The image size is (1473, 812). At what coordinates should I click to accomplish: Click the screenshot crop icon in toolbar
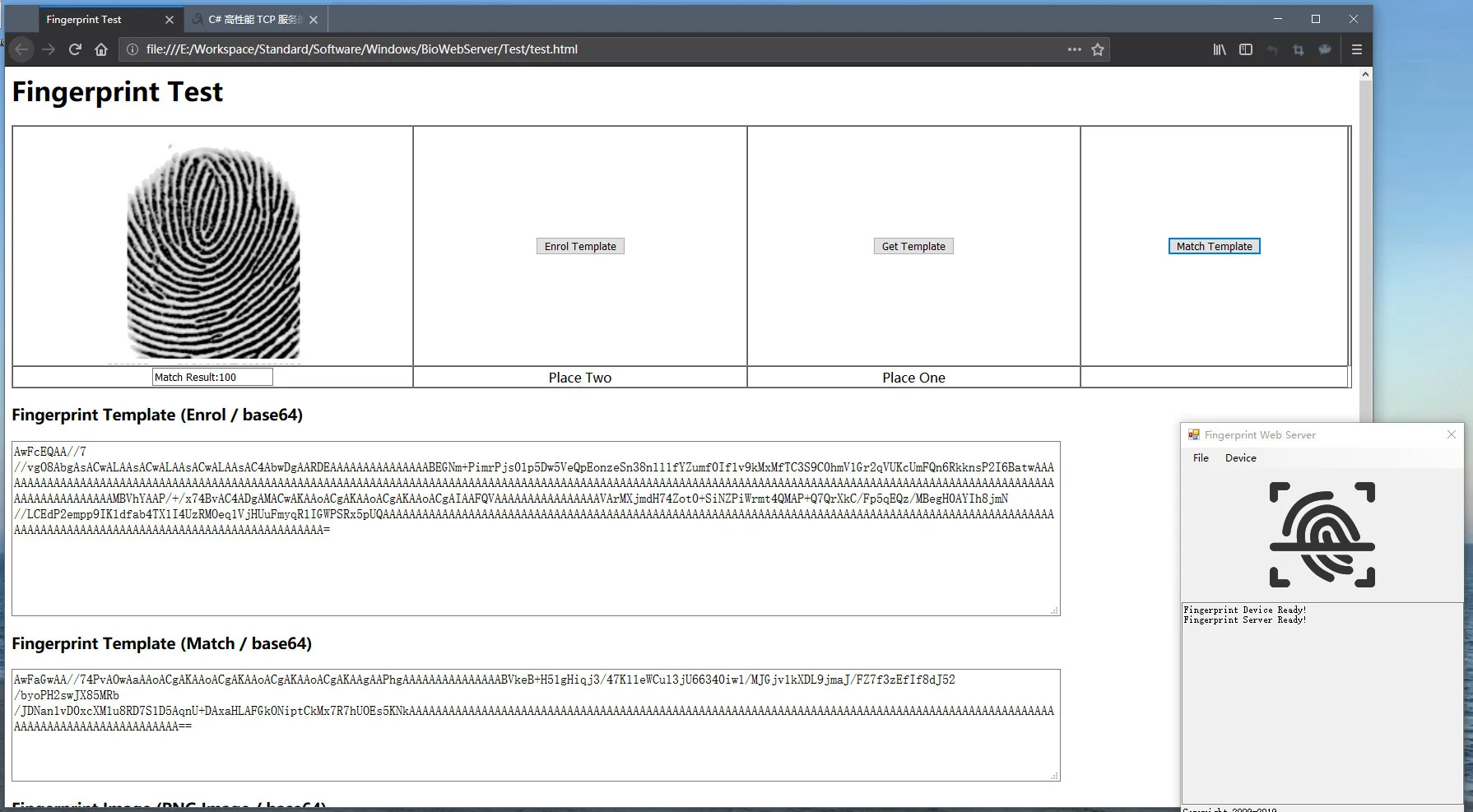coord(1298,49)
